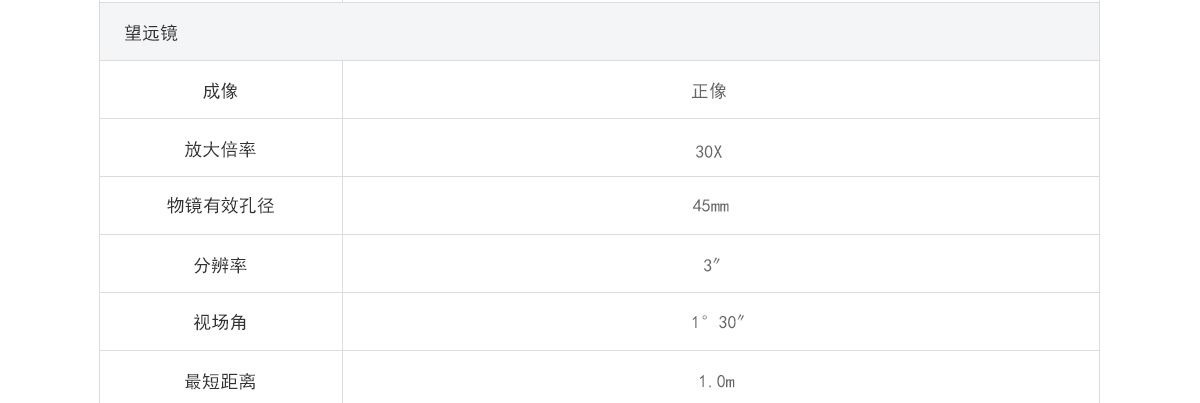Click the 放大倍率 table row
The image size is (1200, 403).
[599, 148]
